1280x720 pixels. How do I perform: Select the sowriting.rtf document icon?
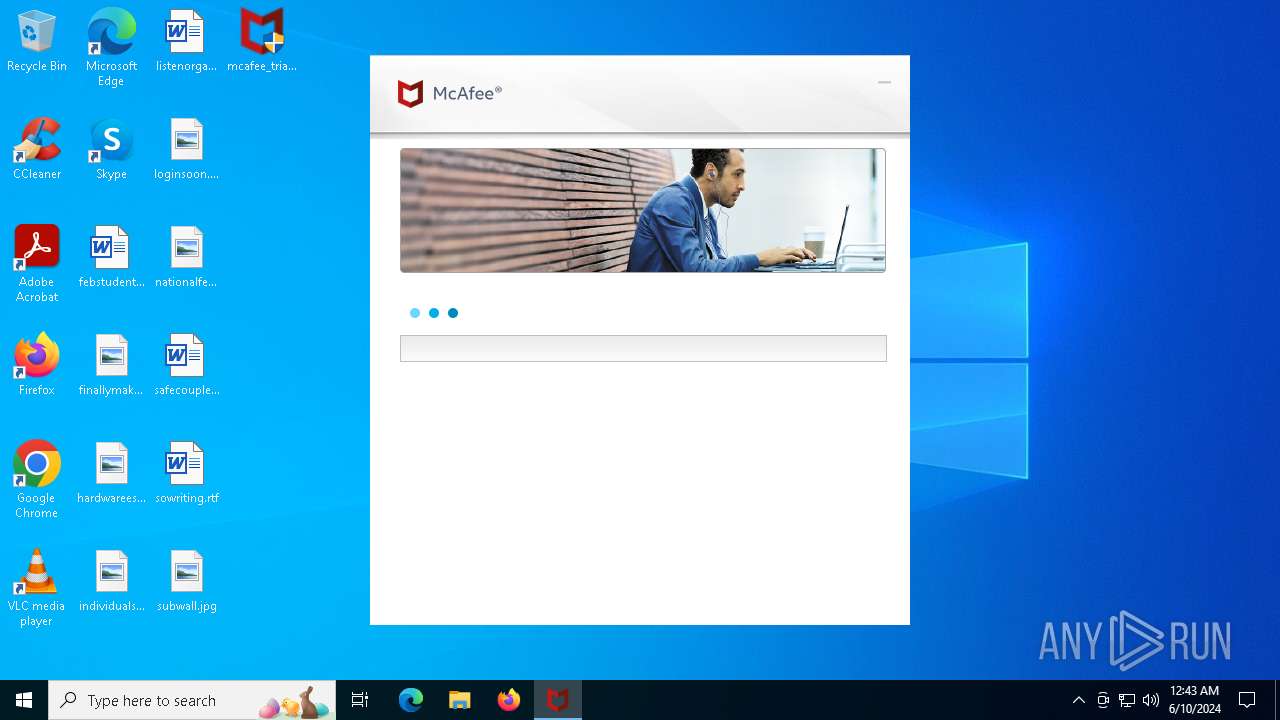point(186,474)
